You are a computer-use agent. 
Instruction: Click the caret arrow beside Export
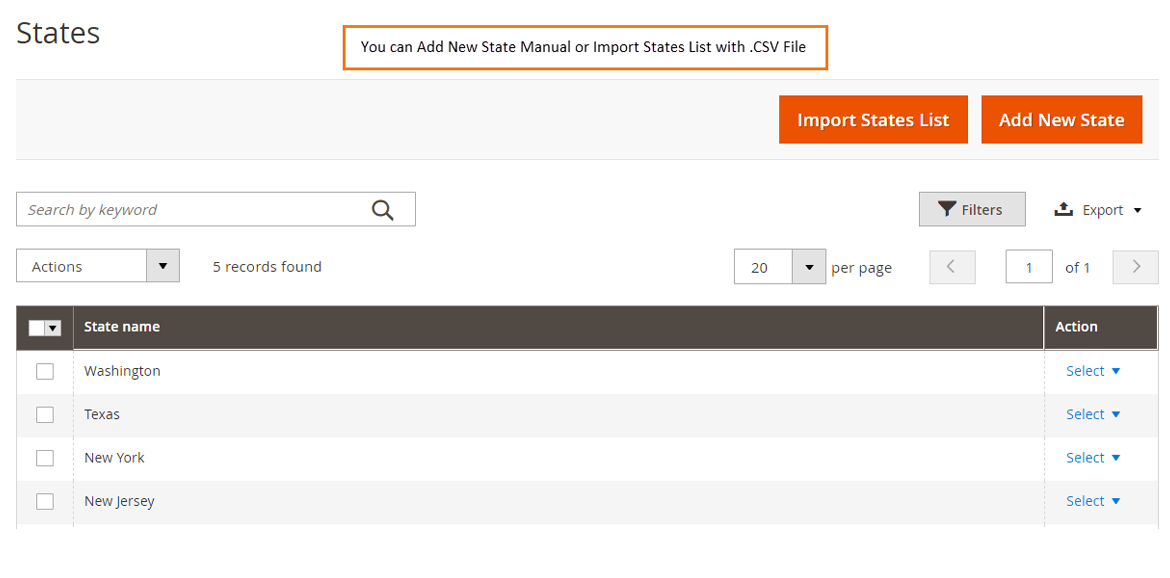1137,210
